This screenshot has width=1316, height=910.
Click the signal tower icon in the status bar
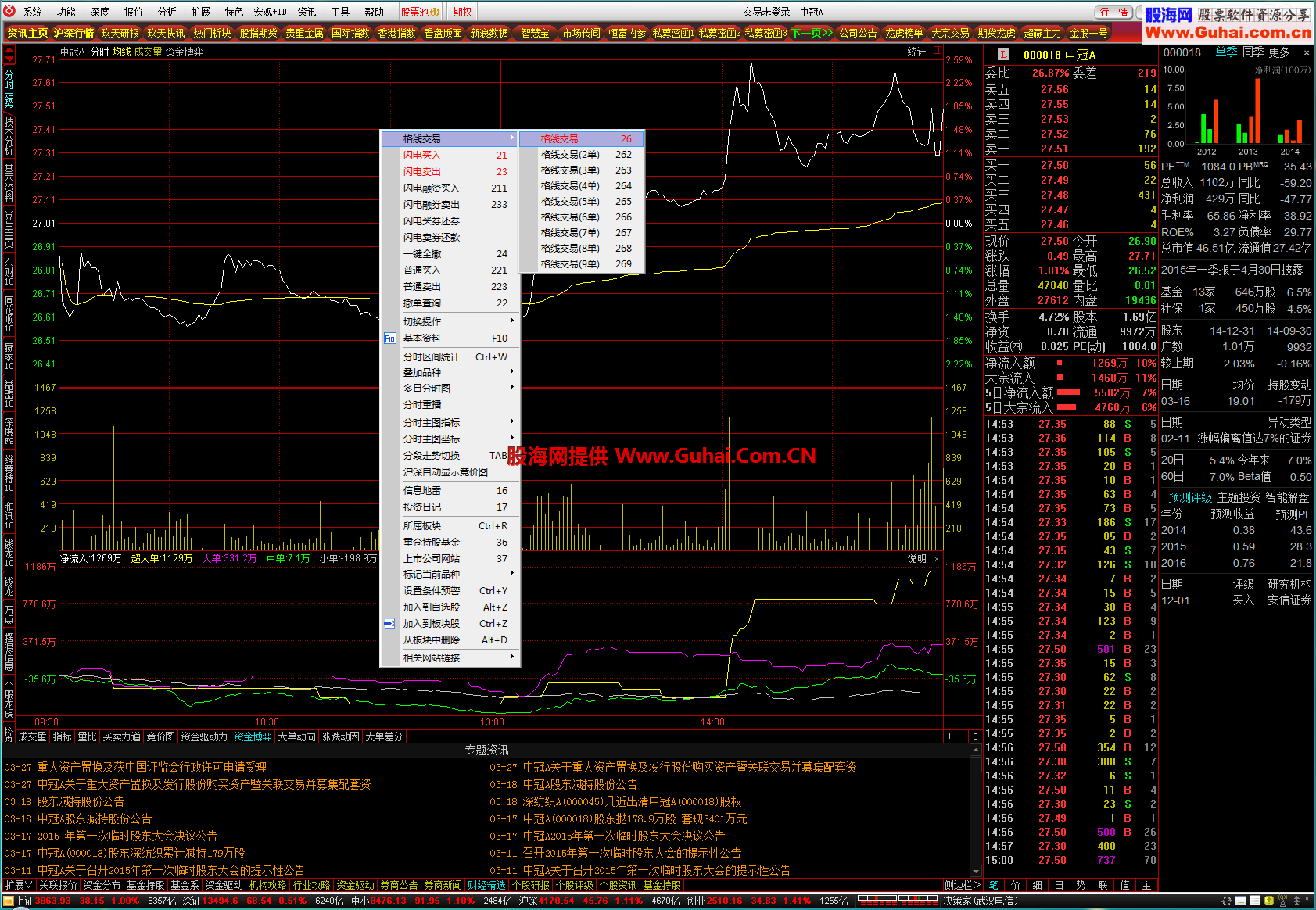click(x=1282, y=901)
